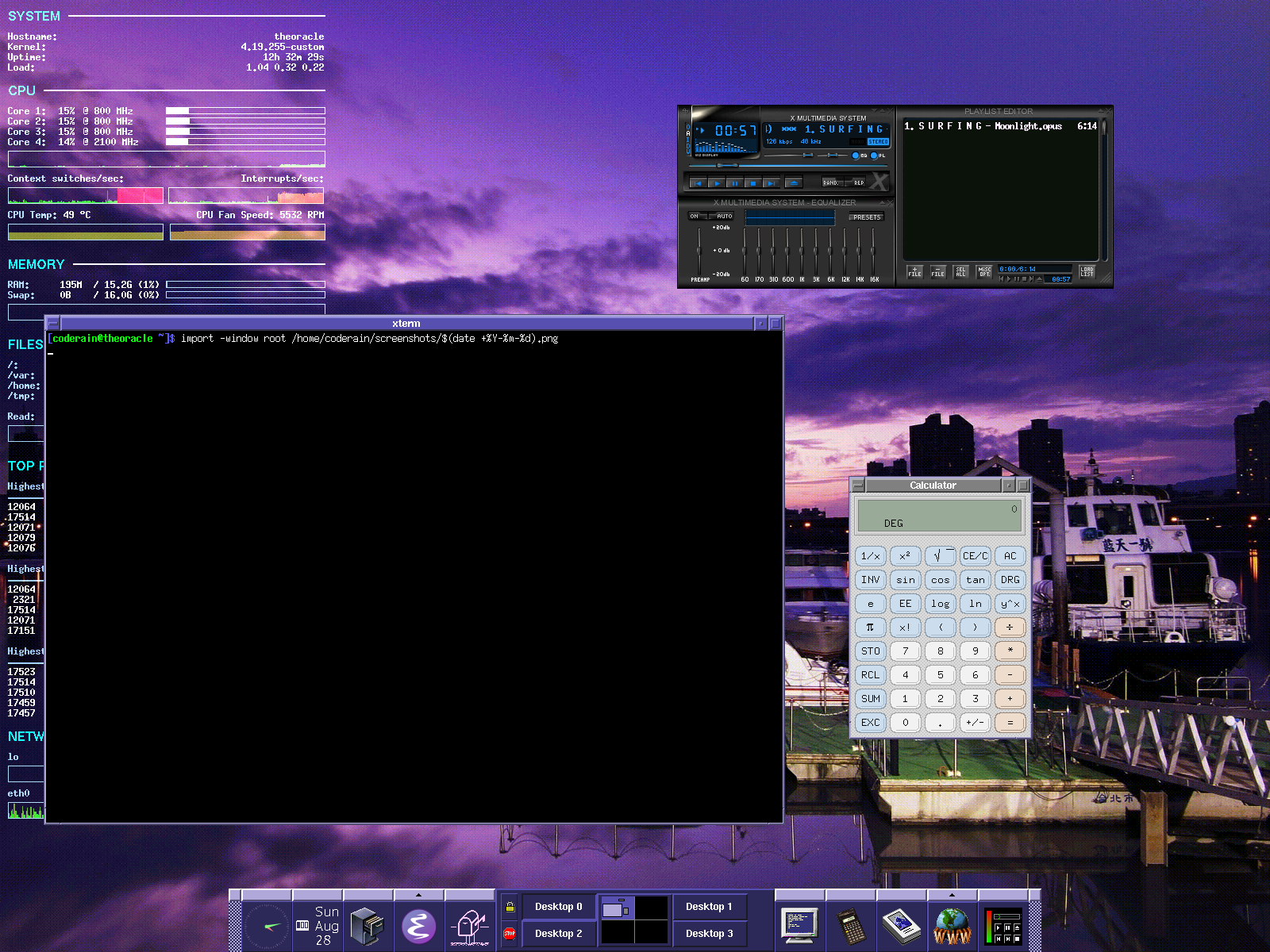
Task: Switch to Desktop 1
Action: point(709,907)
